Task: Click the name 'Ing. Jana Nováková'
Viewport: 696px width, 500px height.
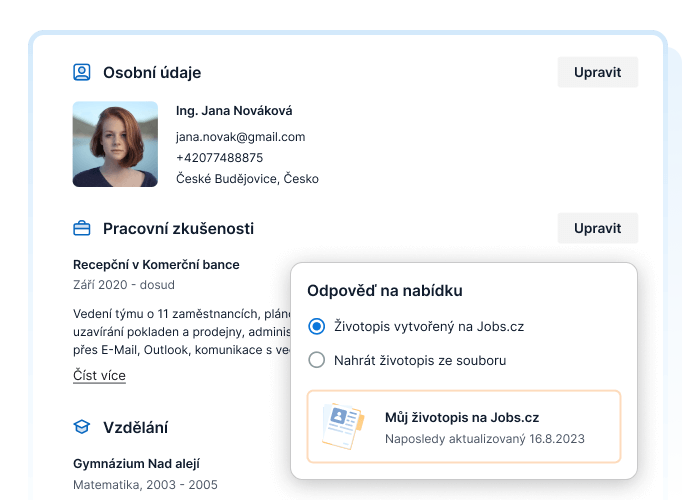Action: (x=234, y=111)
